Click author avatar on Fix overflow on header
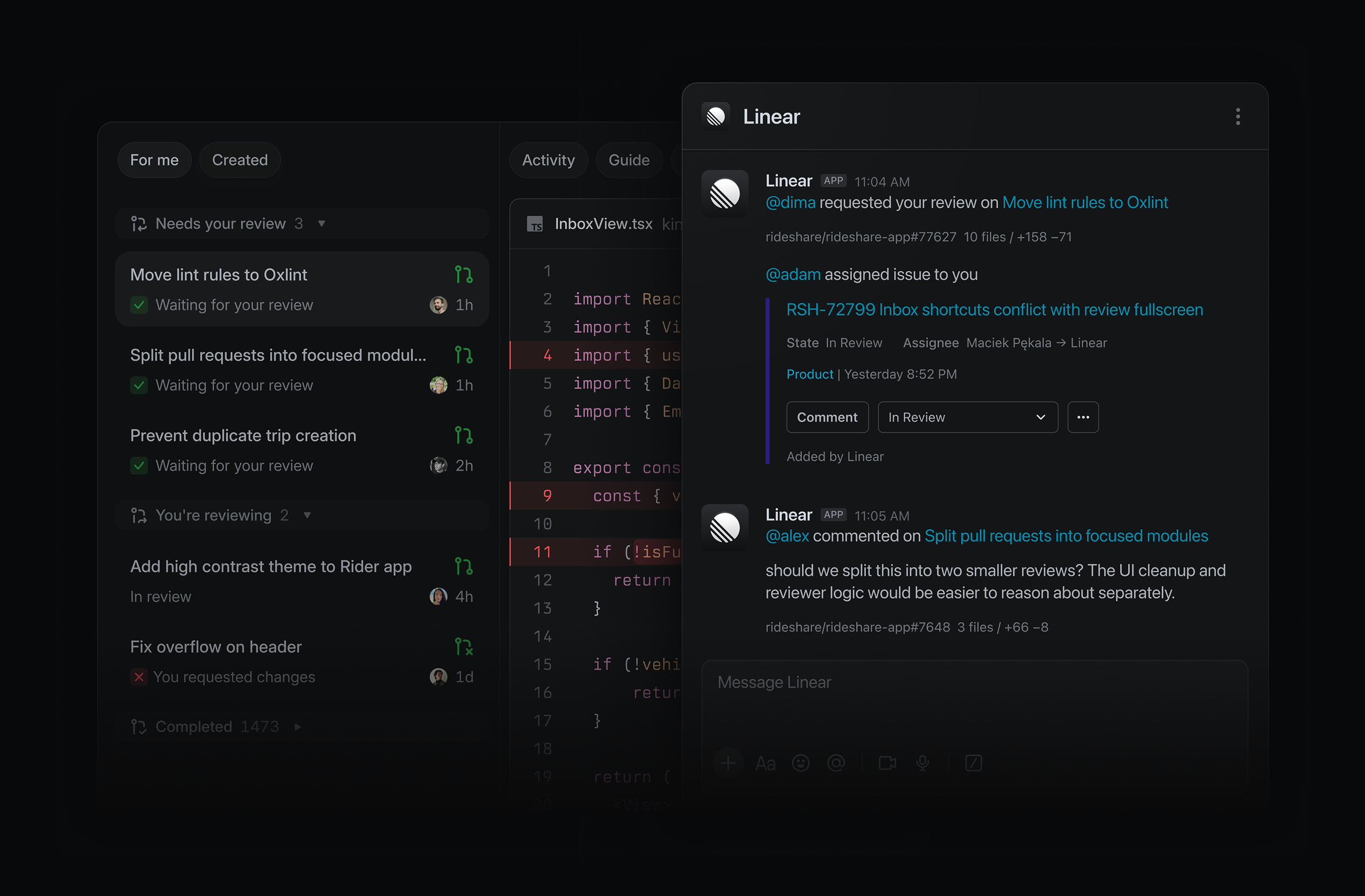Image resolution: width=1365 pixels, height=896 pixels. pos(438,677)
